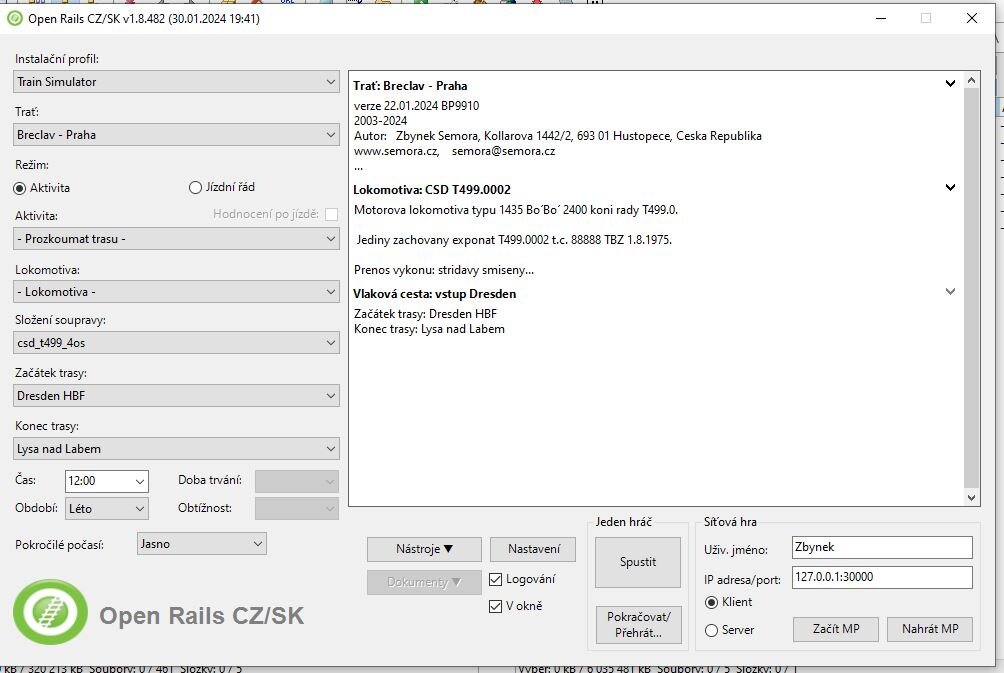This screenshot has width=1004, height=673.
Task: Select the Aktivita radio button
Action: [x=19, y=188]
